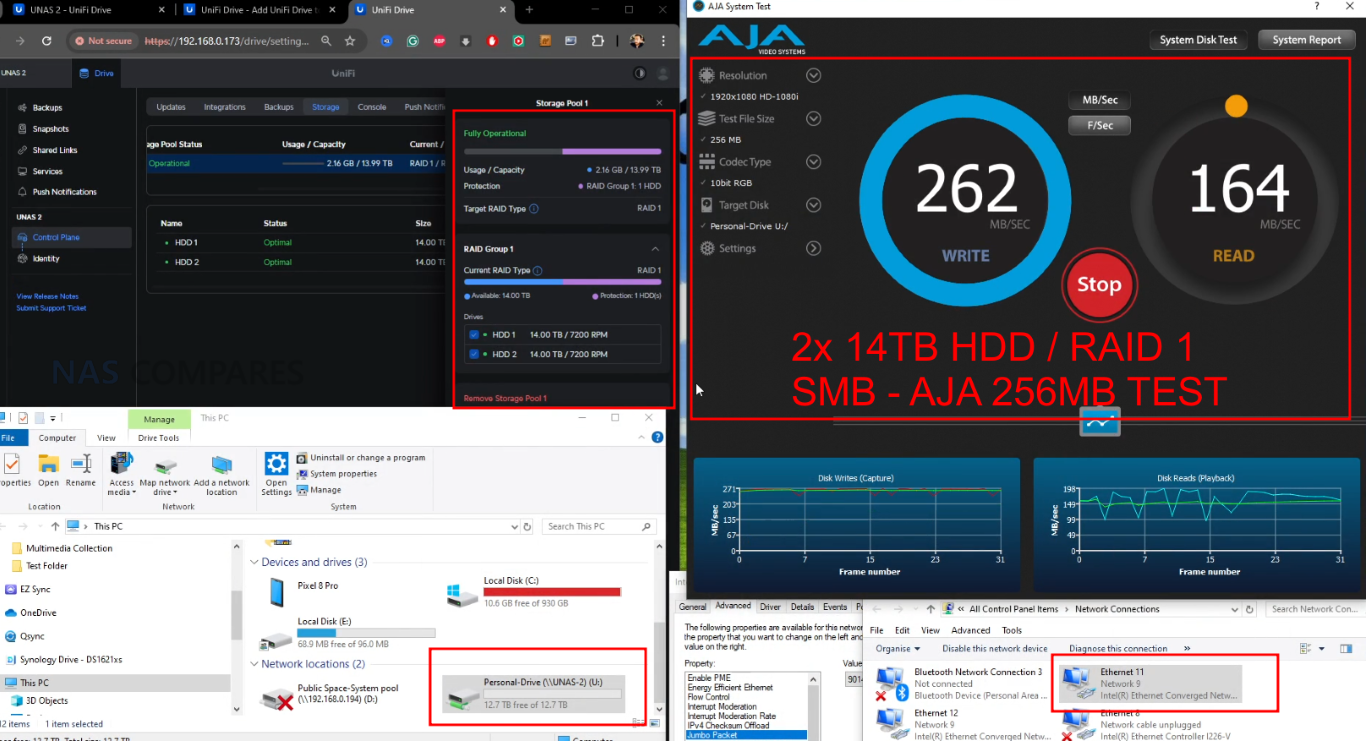
Task: Select OneDrive in Explorer navigation pane
Action: (39, 613)
